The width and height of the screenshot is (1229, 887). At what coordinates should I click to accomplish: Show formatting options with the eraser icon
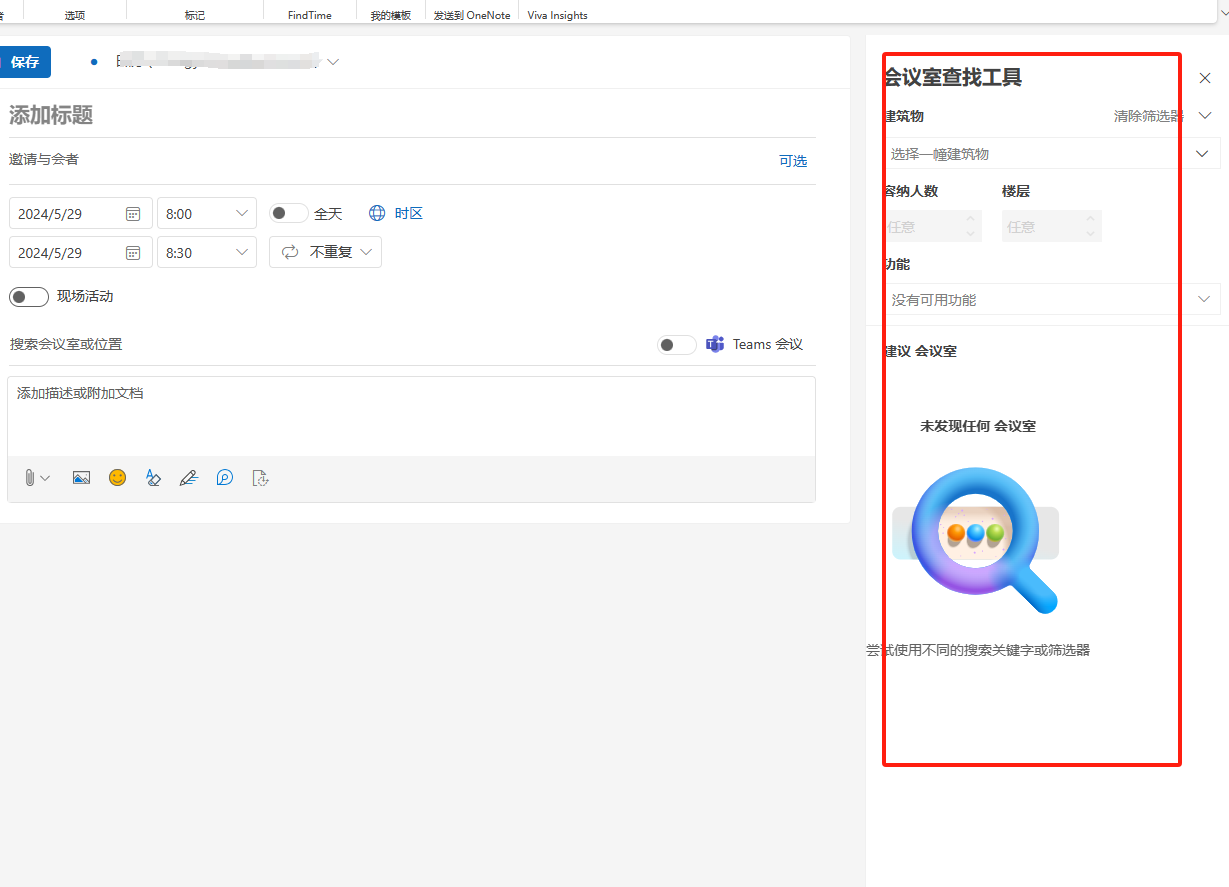click(153, 478)
